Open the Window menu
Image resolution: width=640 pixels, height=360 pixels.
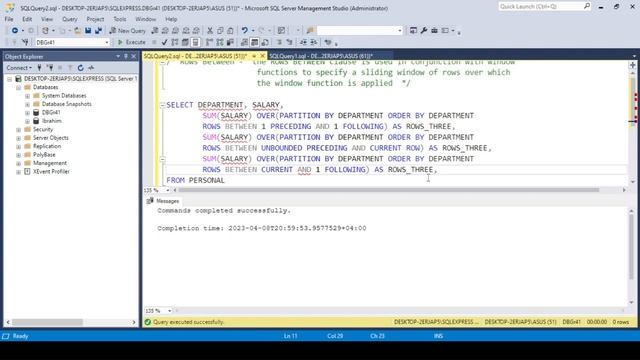(145, 19)
